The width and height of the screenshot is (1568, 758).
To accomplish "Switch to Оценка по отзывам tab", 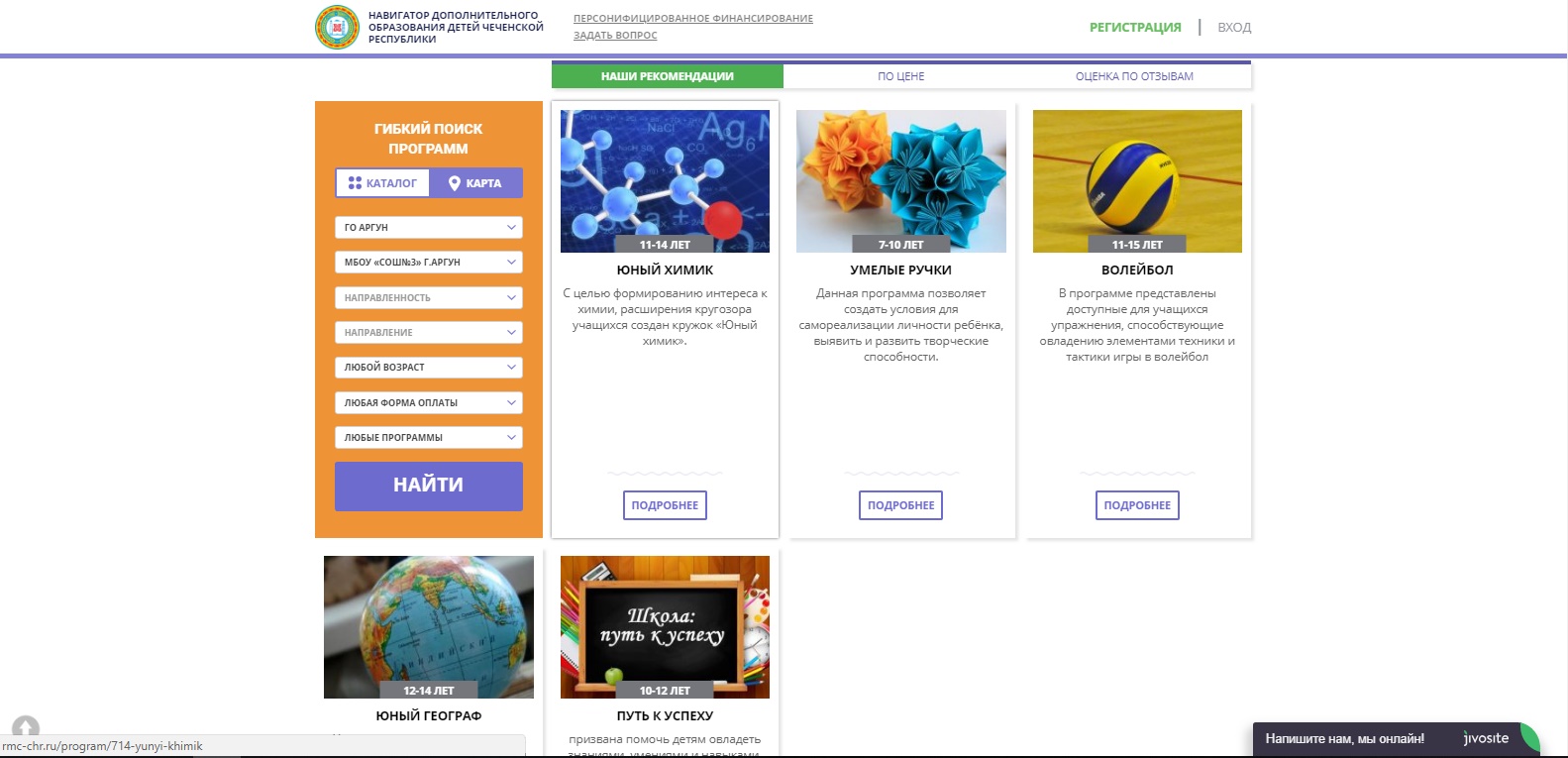I will pos(1134,76).
